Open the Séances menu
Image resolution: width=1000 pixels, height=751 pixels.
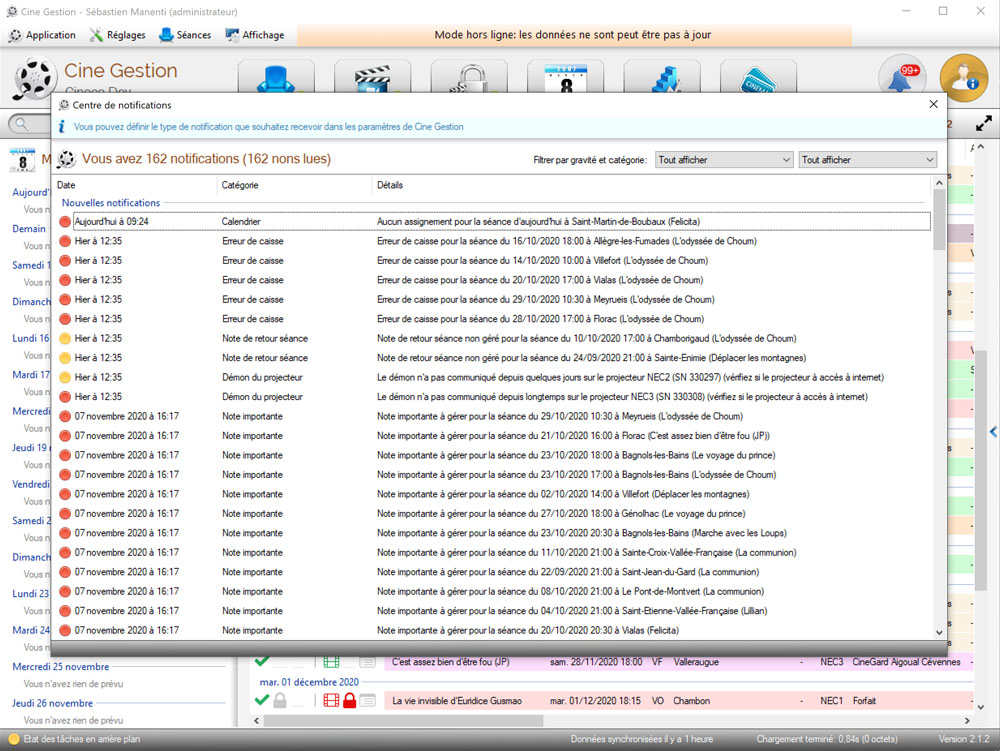(x=185, y=35)
